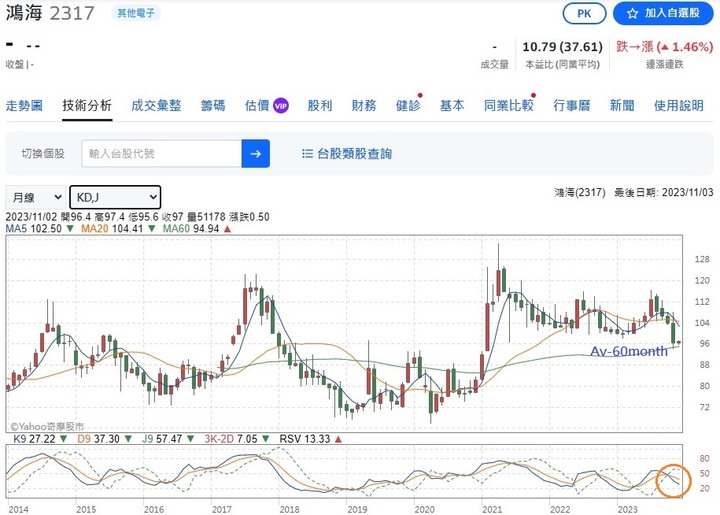Screen dimensions: 720x515
Task: Click the 128 price axis label
Action: click(x=702, y=259)
